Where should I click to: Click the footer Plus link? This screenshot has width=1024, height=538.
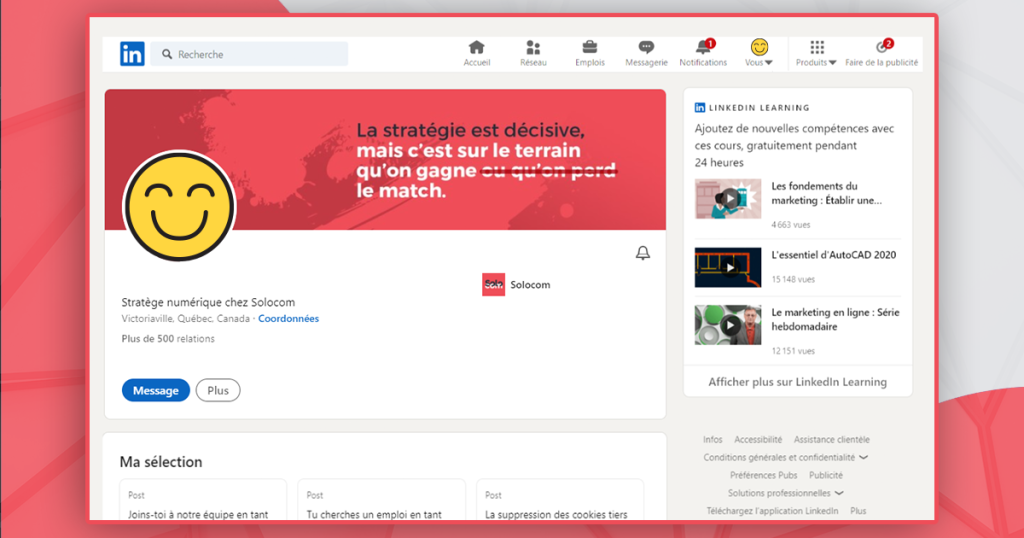858,511
